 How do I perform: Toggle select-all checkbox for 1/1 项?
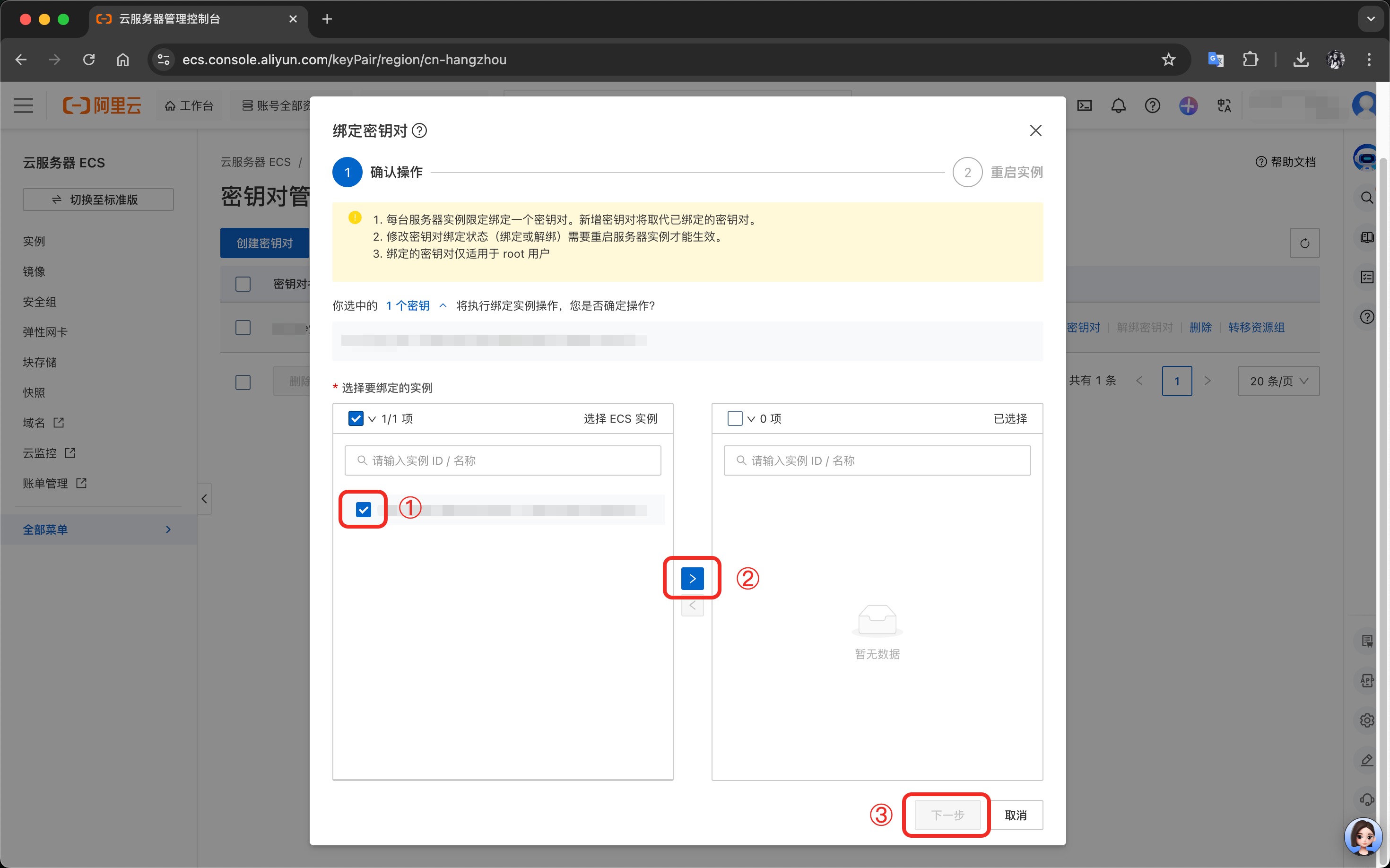(356, 418)
